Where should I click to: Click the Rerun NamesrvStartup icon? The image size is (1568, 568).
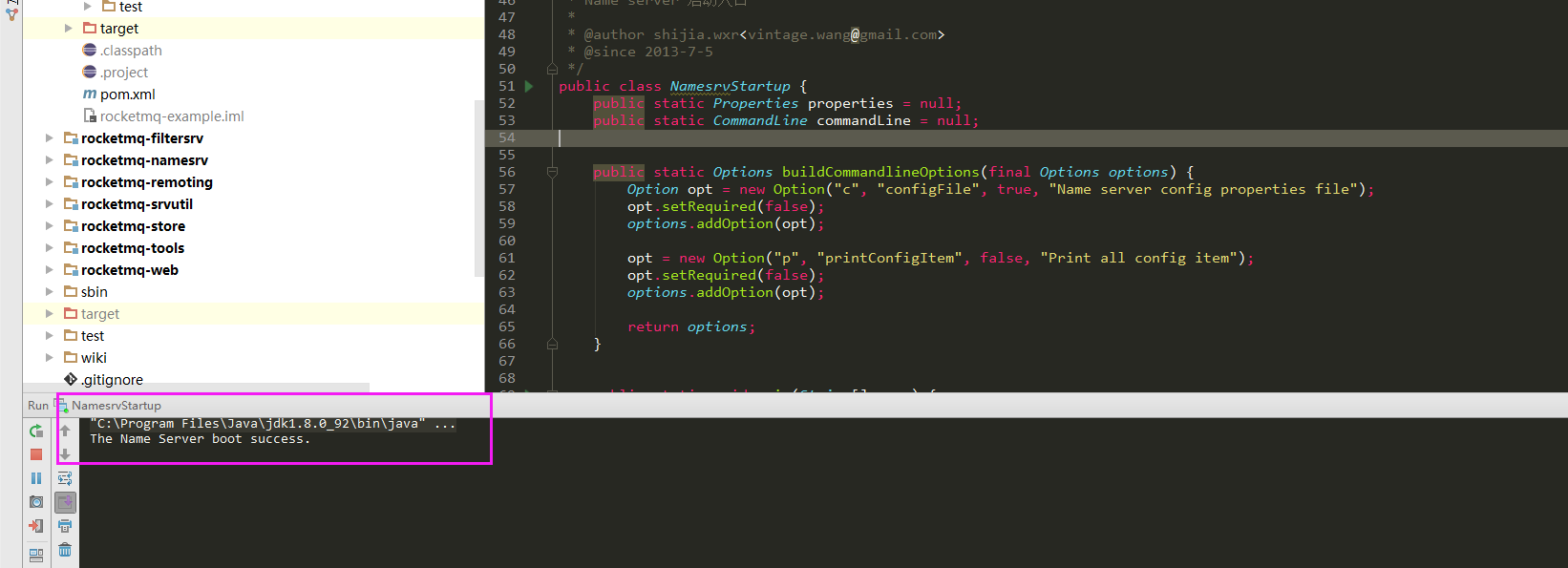36,431
